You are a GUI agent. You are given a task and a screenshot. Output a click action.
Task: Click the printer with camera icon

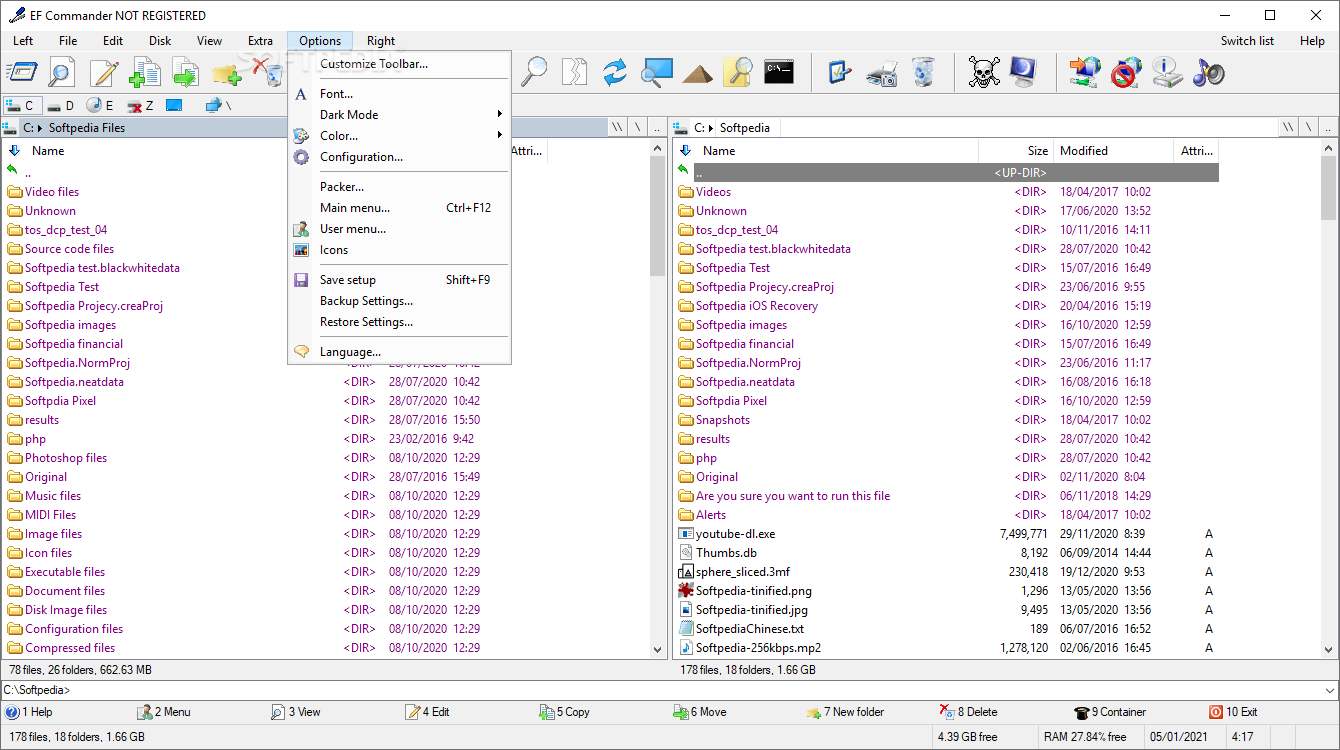(882, 72)
